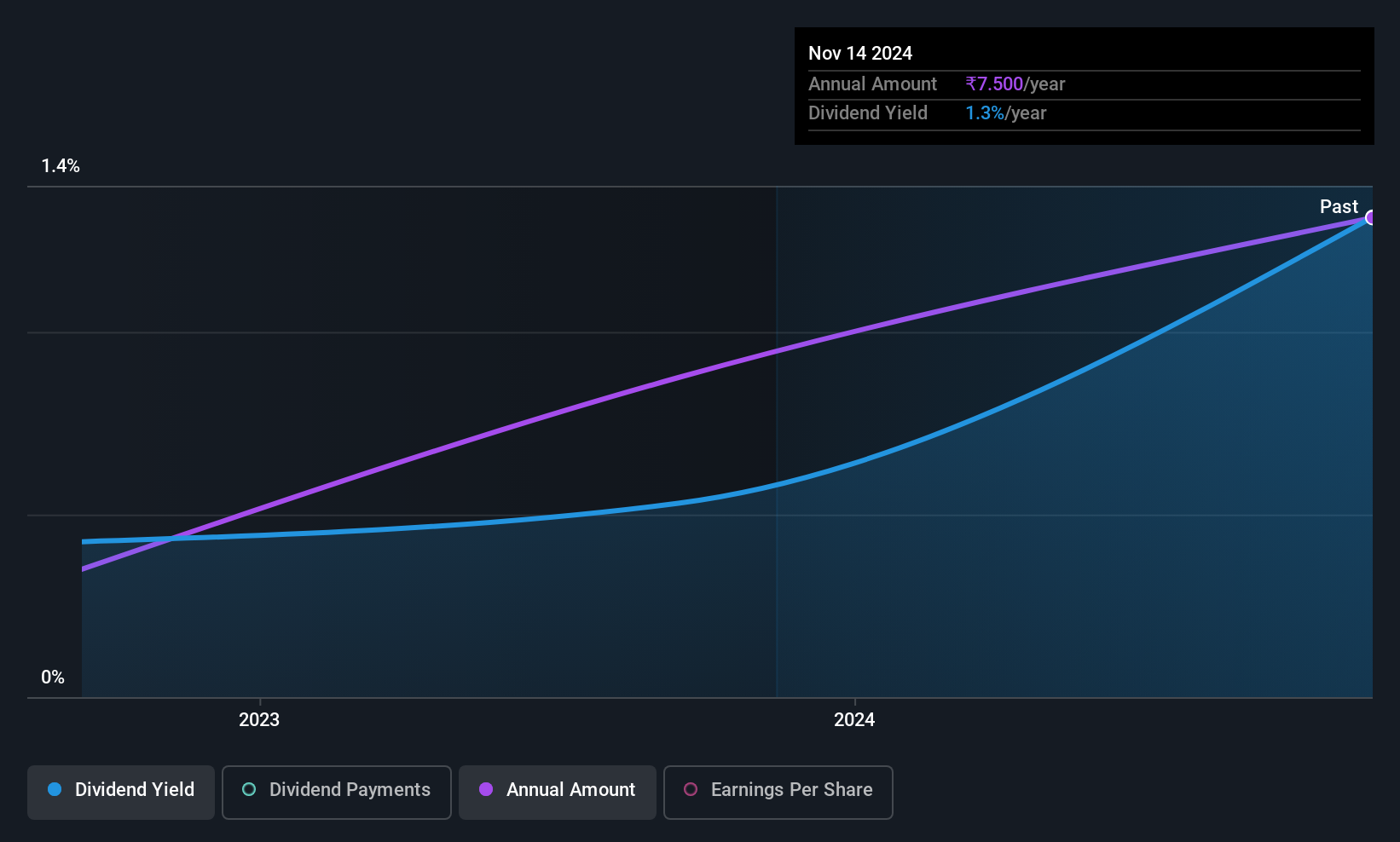Click the 2023 x-axis label
The width and height of the screenshot is (1400, 842).
(x=259, y=720)
